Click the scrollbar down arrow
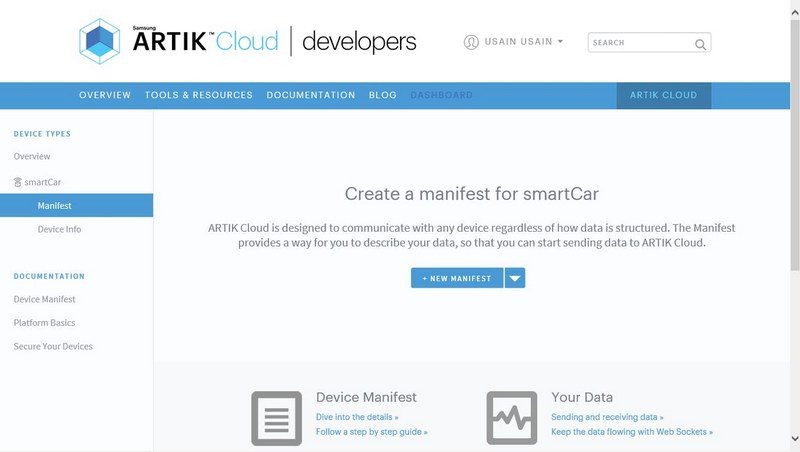800x452 pixels. coord(795,439)
